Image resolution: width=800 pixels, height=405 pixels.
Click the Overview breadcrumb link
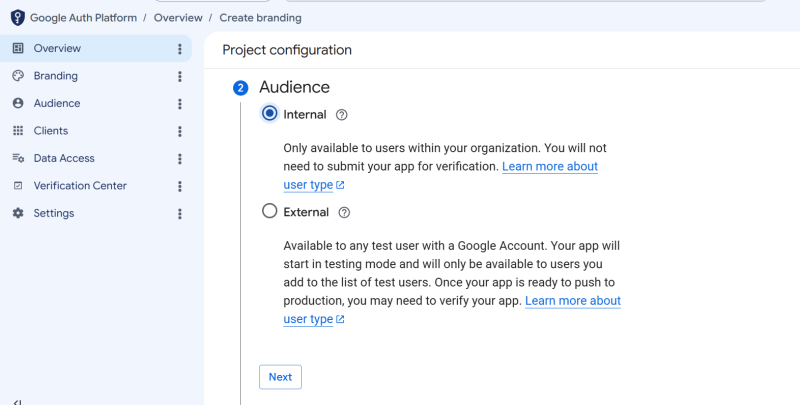[x=178, y=18]
